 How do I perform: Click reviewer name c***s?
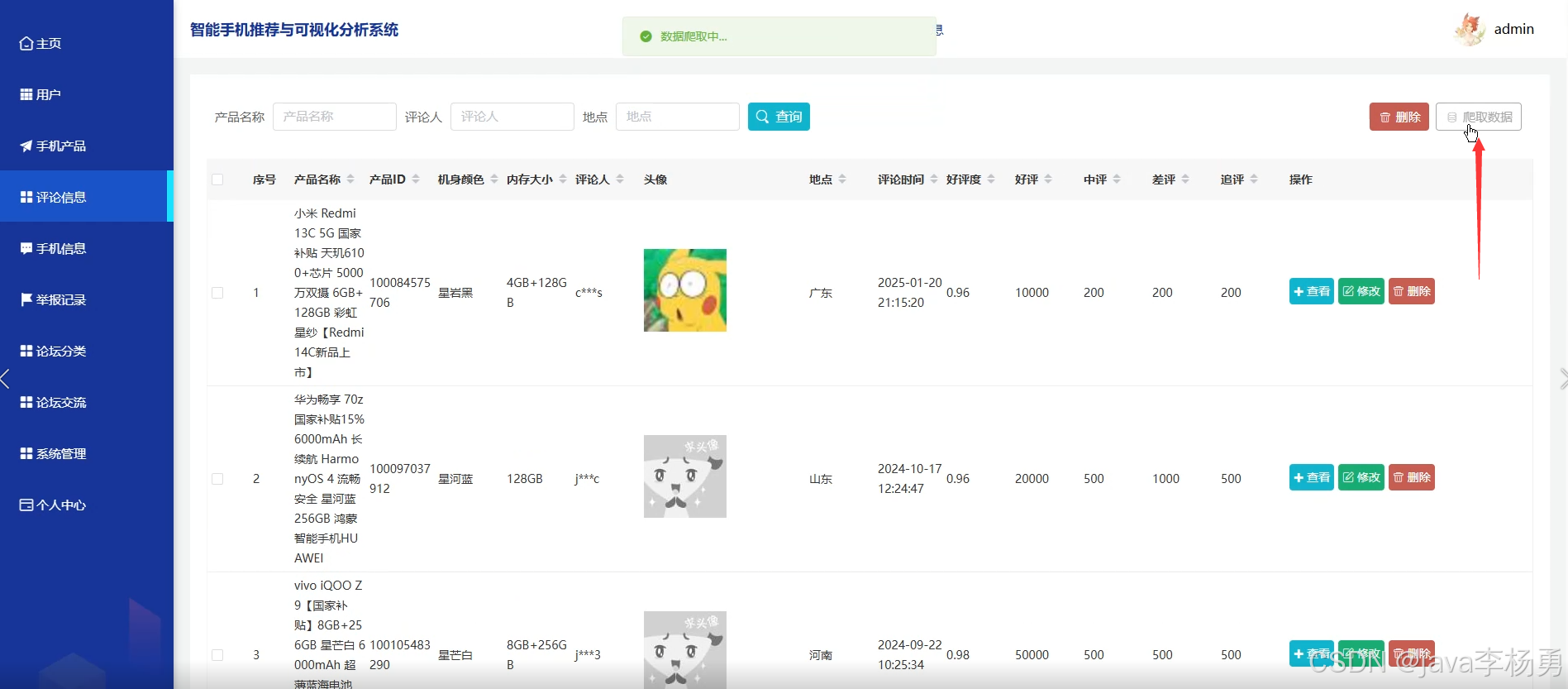(589, 293)
